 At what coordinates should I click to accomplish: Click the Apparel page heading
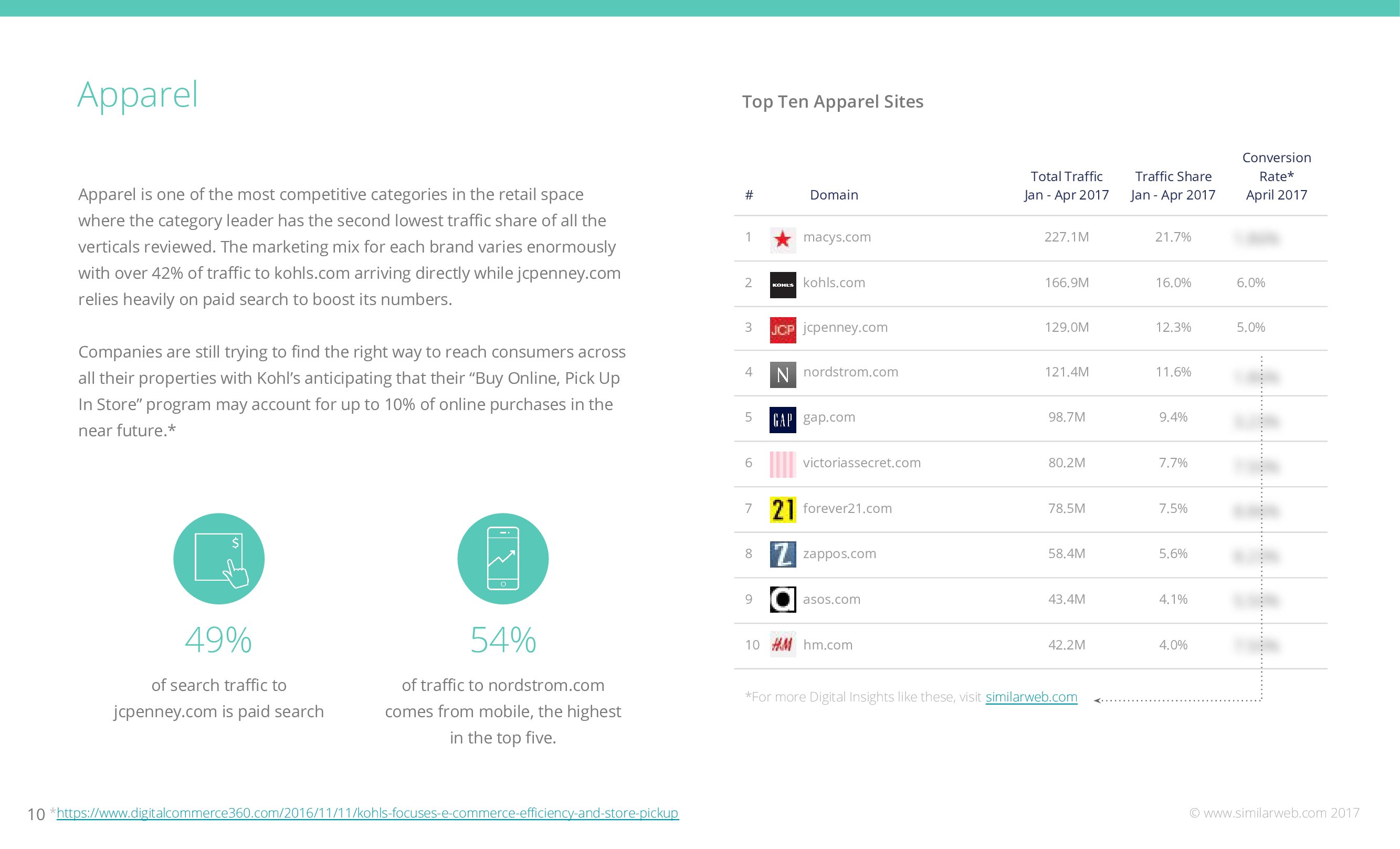[x=138, y=95]
